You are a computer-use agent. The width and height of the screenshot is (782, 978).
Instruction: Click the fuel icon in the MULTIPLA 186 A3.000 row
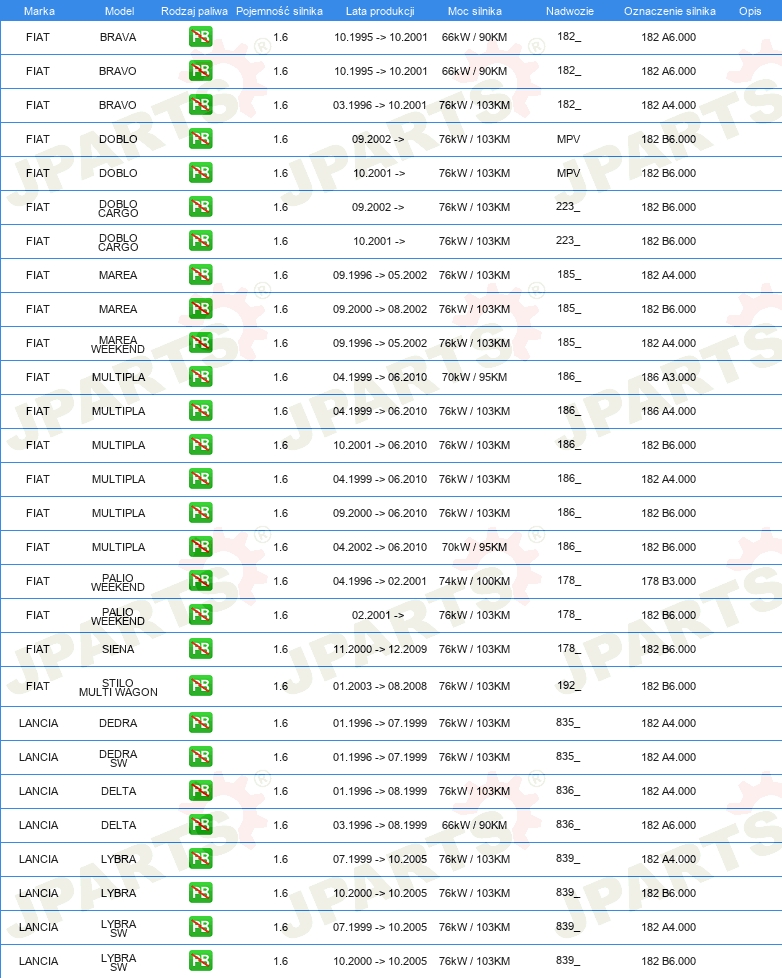pyautogui.click(x=201, y=377)
